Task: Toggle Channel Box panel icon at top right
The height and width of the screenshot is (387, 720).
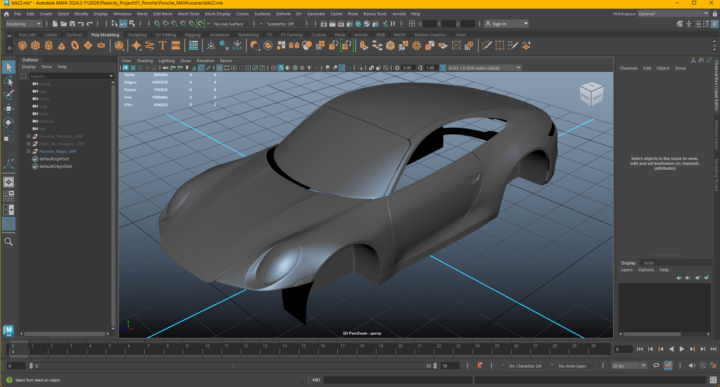Action: click(714, 24)
